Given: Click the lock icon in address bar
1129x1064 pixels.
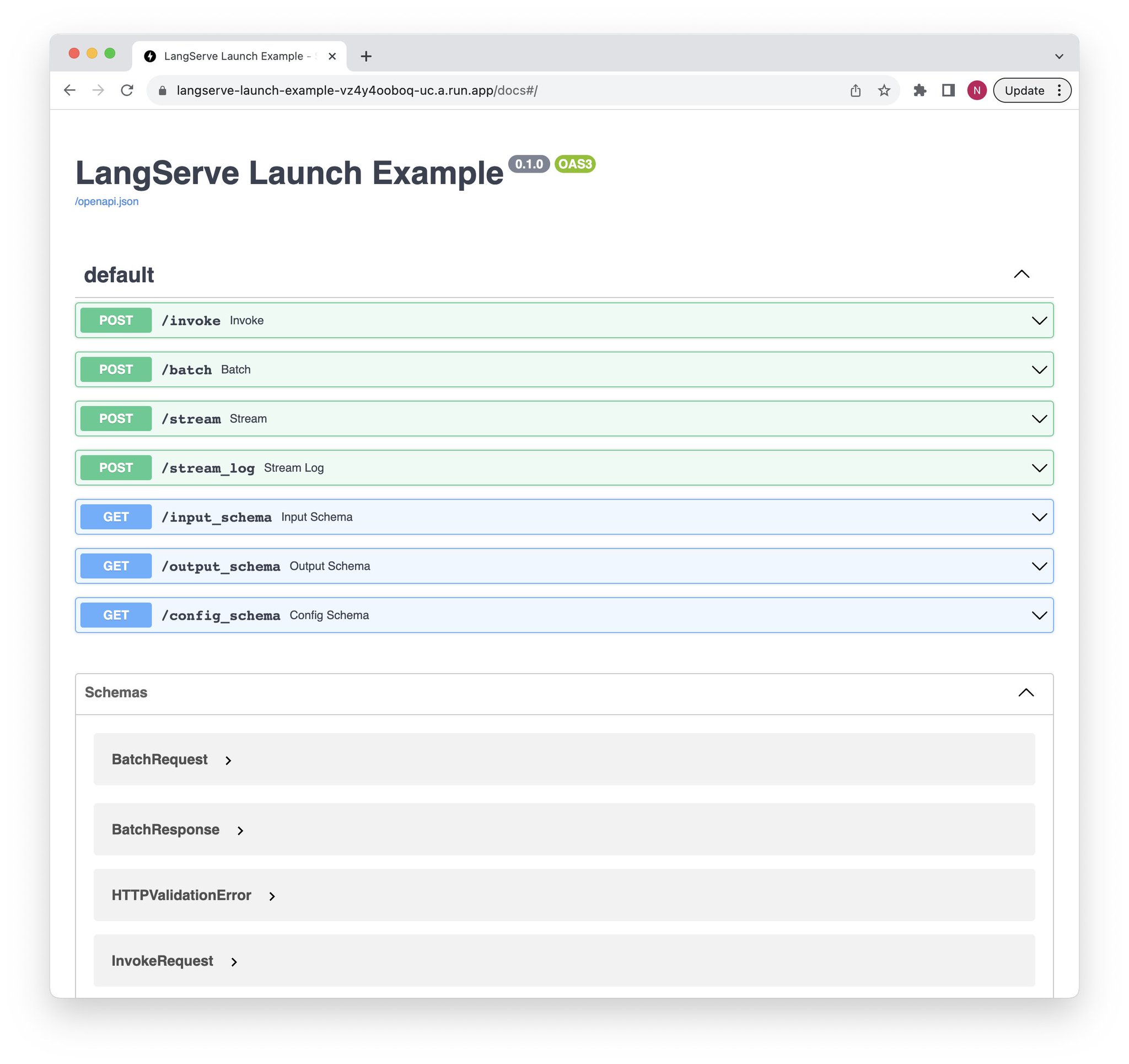Looking at the screenshot, I should click(x=163, y=91).
